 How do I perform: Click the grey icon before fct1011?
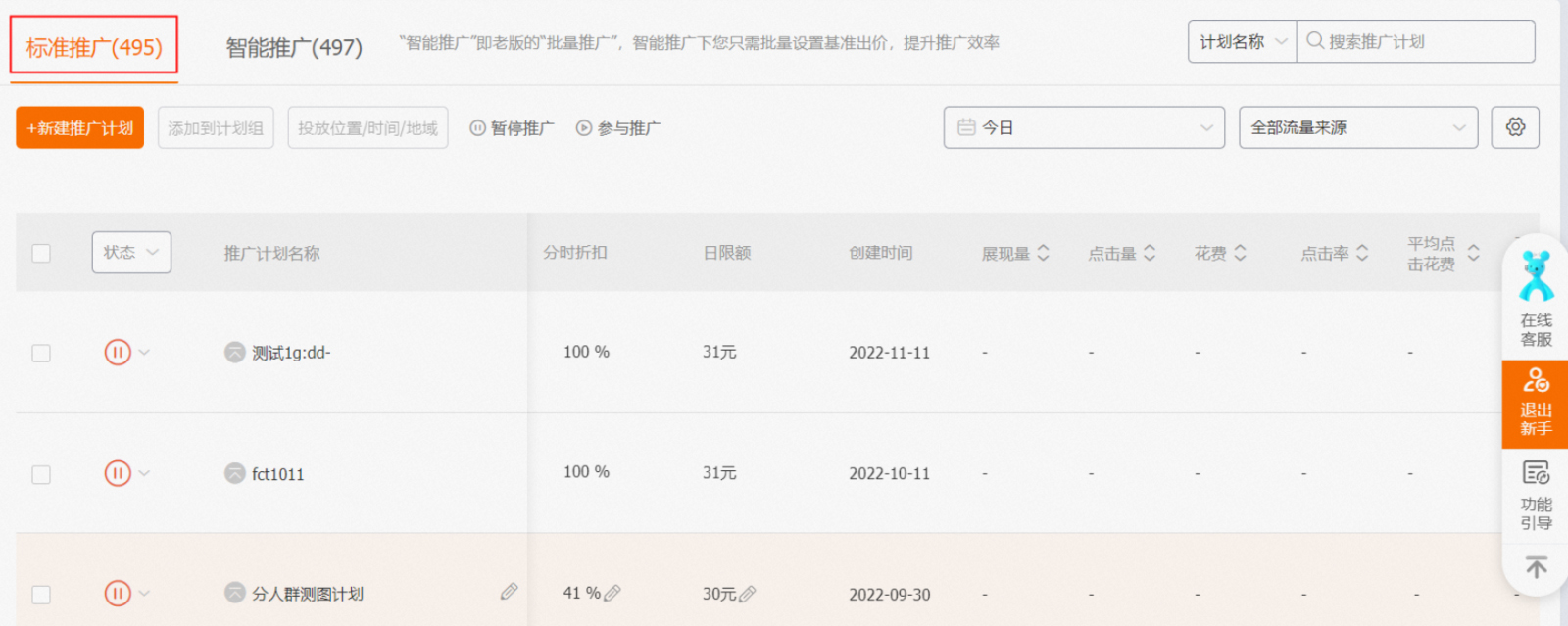(x=234, y=473)
